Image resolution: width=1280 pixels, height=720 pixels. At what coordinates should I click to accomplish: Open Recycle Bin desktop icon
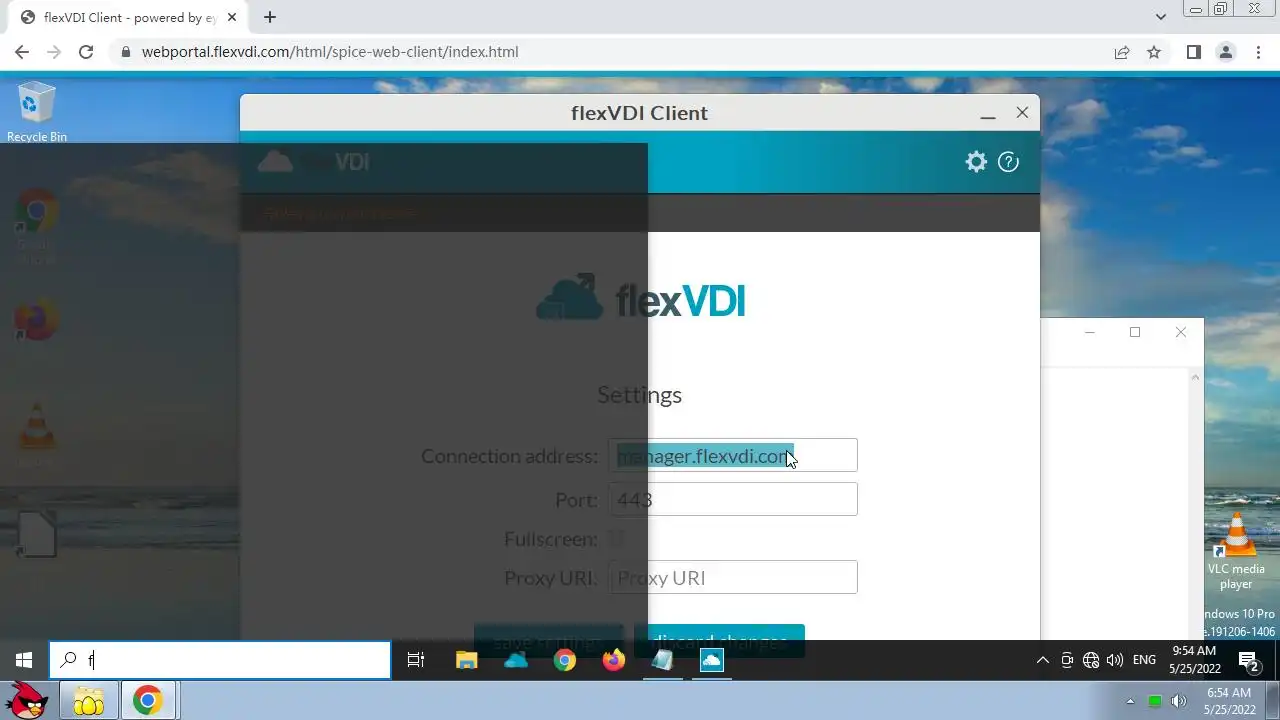tap(37, 112)
